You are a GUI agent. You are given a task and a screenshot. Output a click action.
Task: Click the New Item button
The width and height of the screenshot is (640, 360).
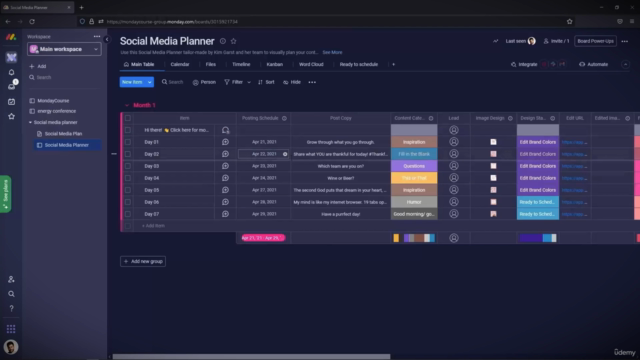(x=132, y=82)
